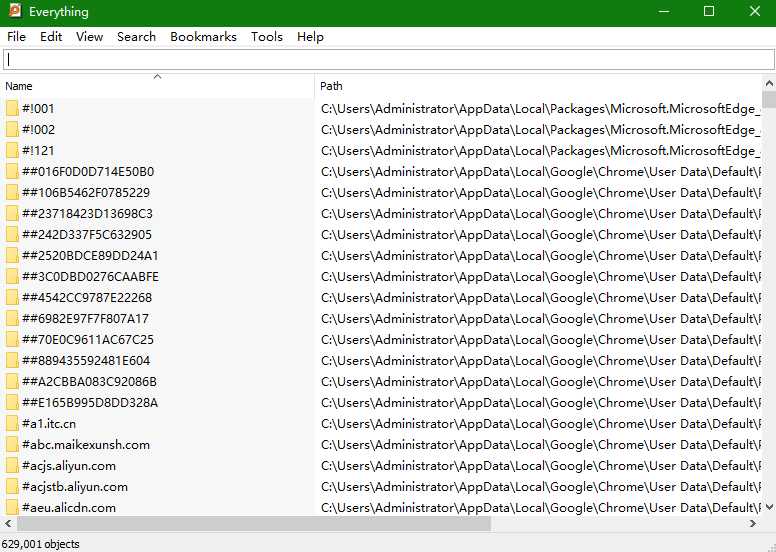Select the #!121 folder icon

tap(12, 151)
